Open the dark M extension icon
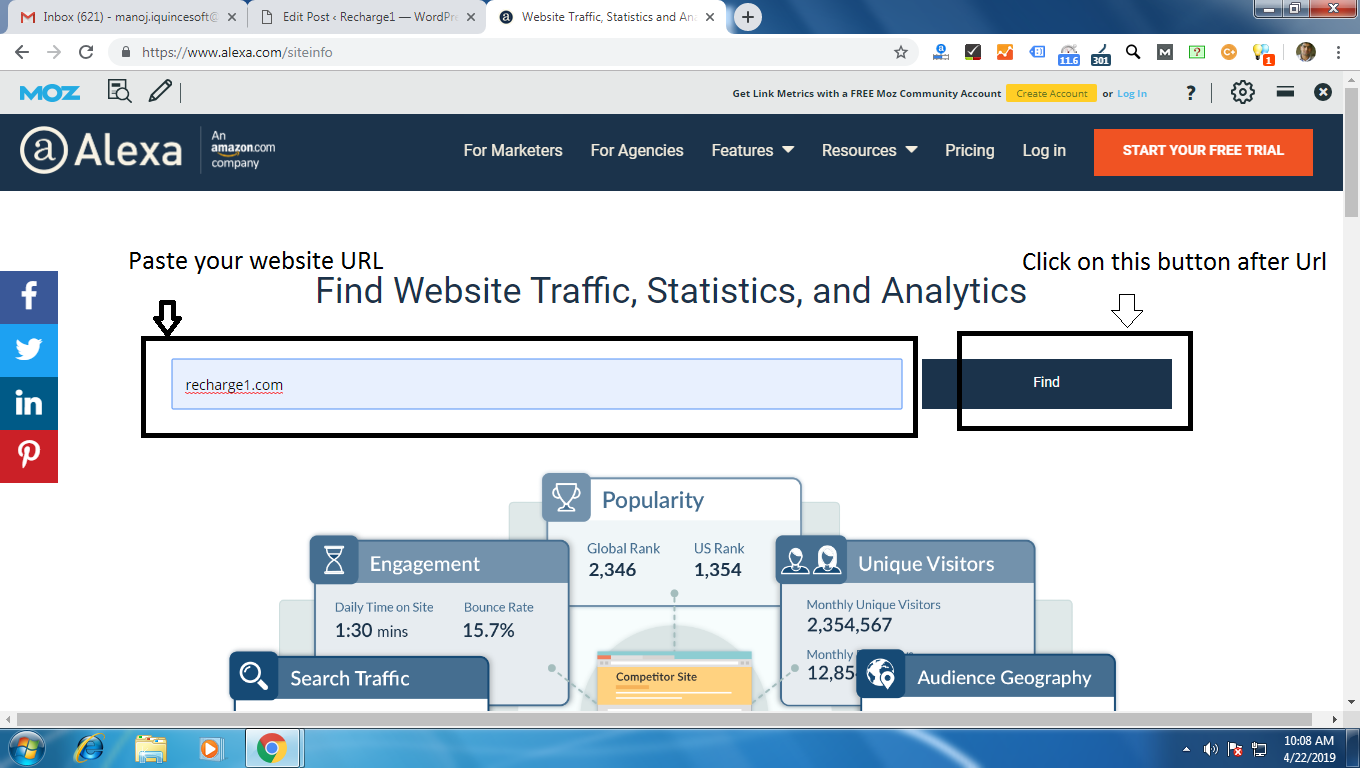 pos(1165,52)
